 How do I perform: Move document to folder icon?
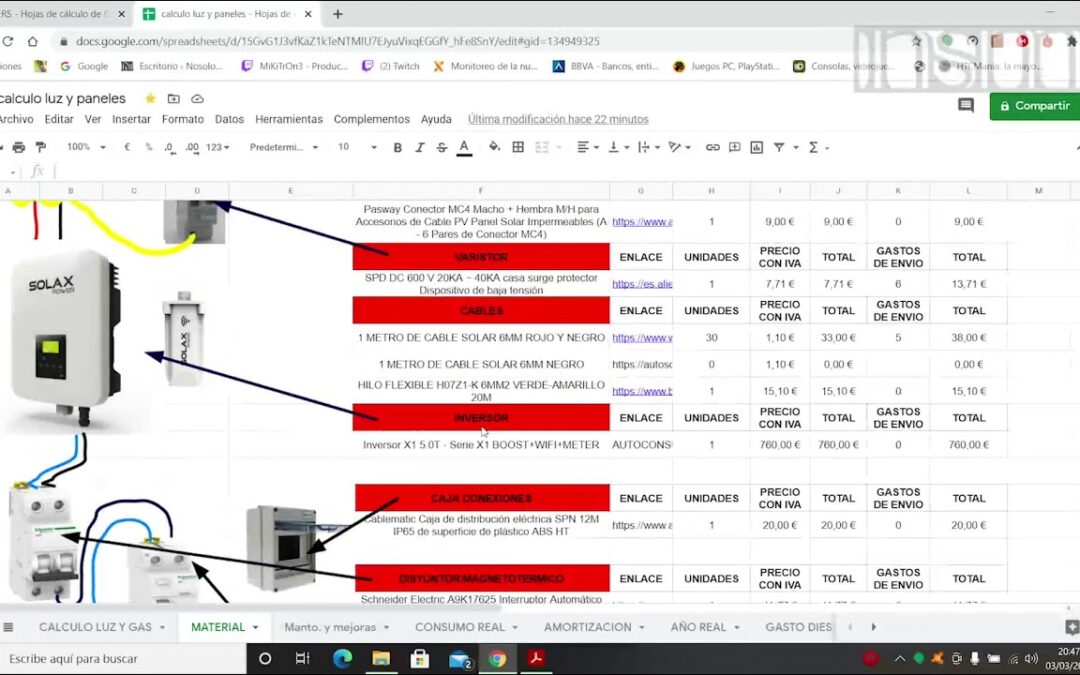point(174,98)
